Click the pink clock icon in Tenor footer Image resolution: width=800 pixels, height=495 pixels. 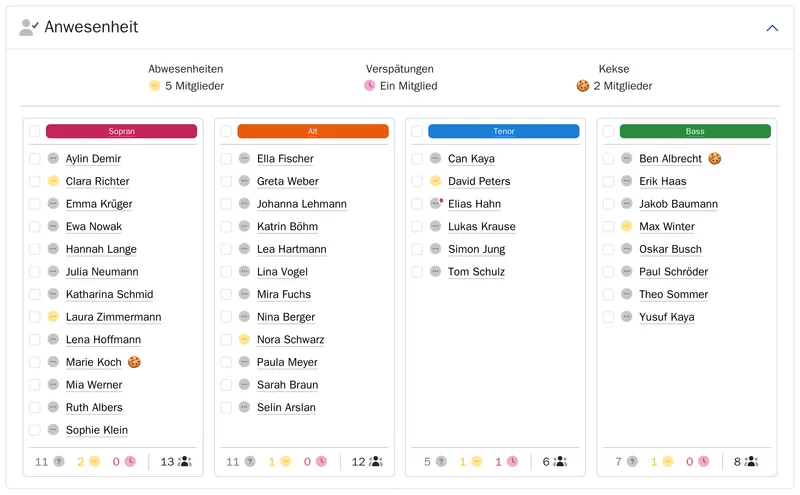click(x=512, y=461)
